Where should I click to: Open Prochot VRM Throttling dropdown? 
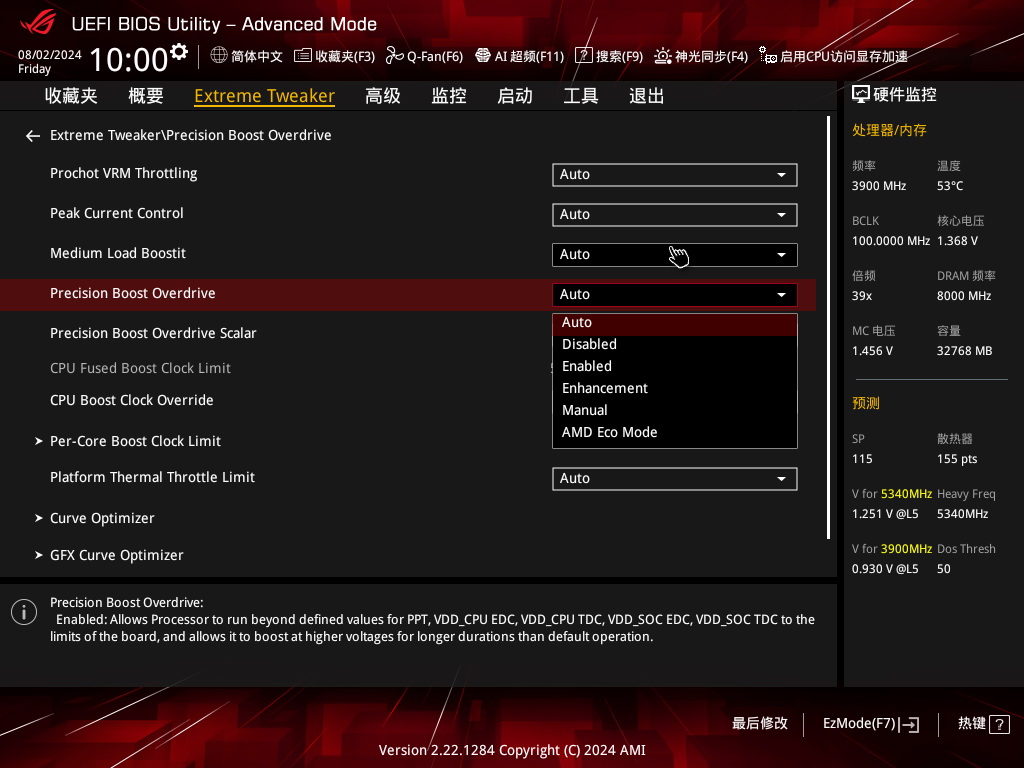[x=675, y=174]
